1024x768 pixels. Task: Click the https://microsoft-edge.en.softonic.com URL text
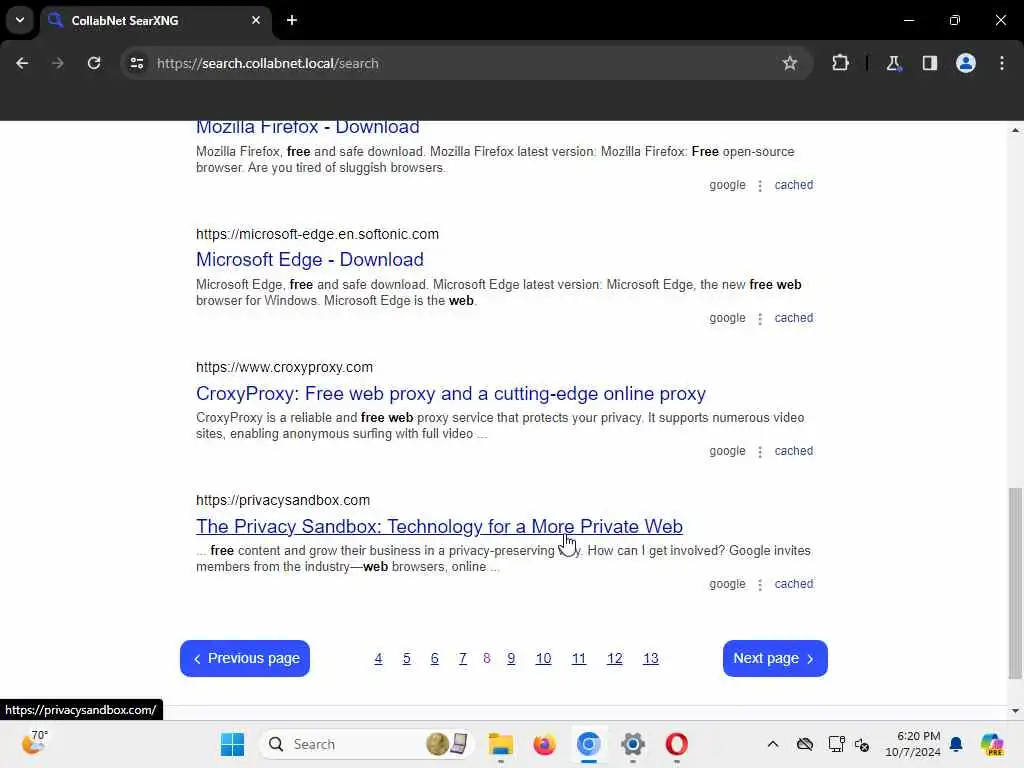317,234
